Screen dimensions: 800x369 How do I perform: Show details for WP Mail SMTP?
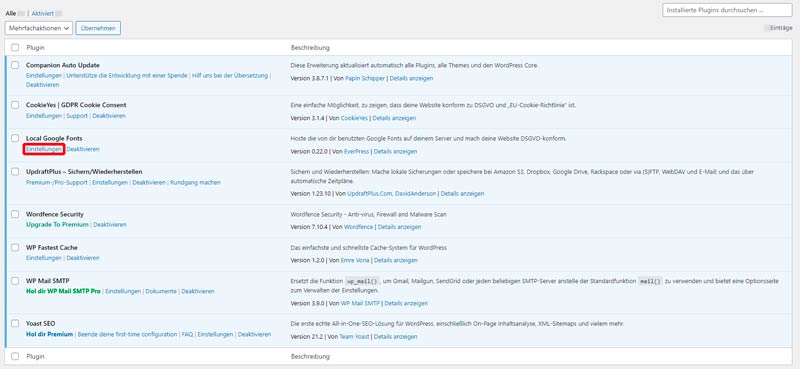406,303
